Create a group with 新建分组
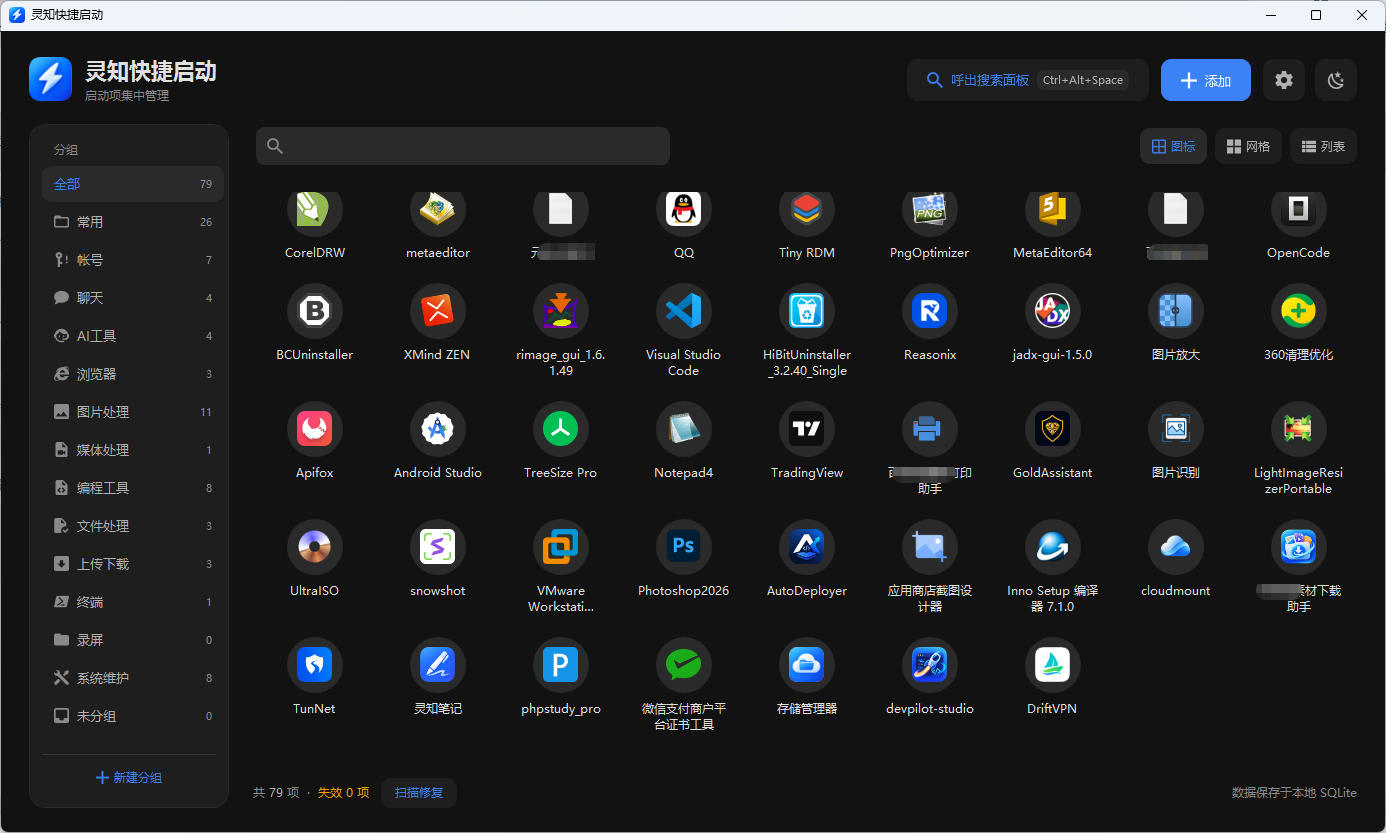1386x833 pixels. tap(129, 778)
